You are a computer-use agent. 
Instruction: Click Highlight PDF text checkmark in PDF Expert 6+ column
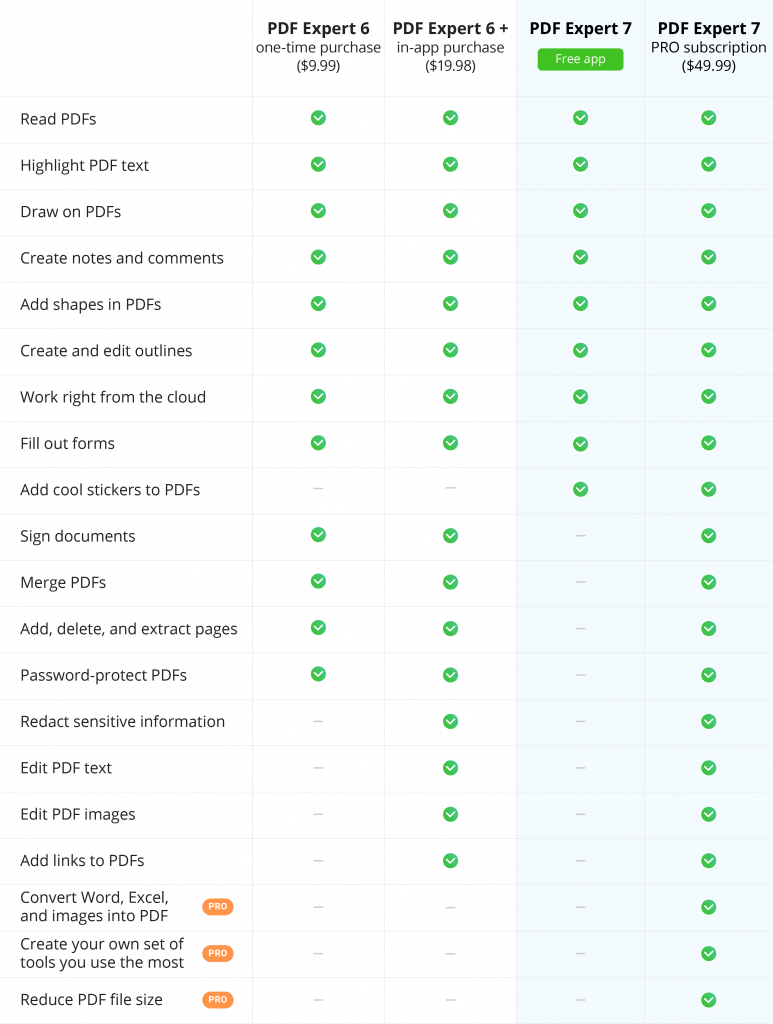(450, 164)
